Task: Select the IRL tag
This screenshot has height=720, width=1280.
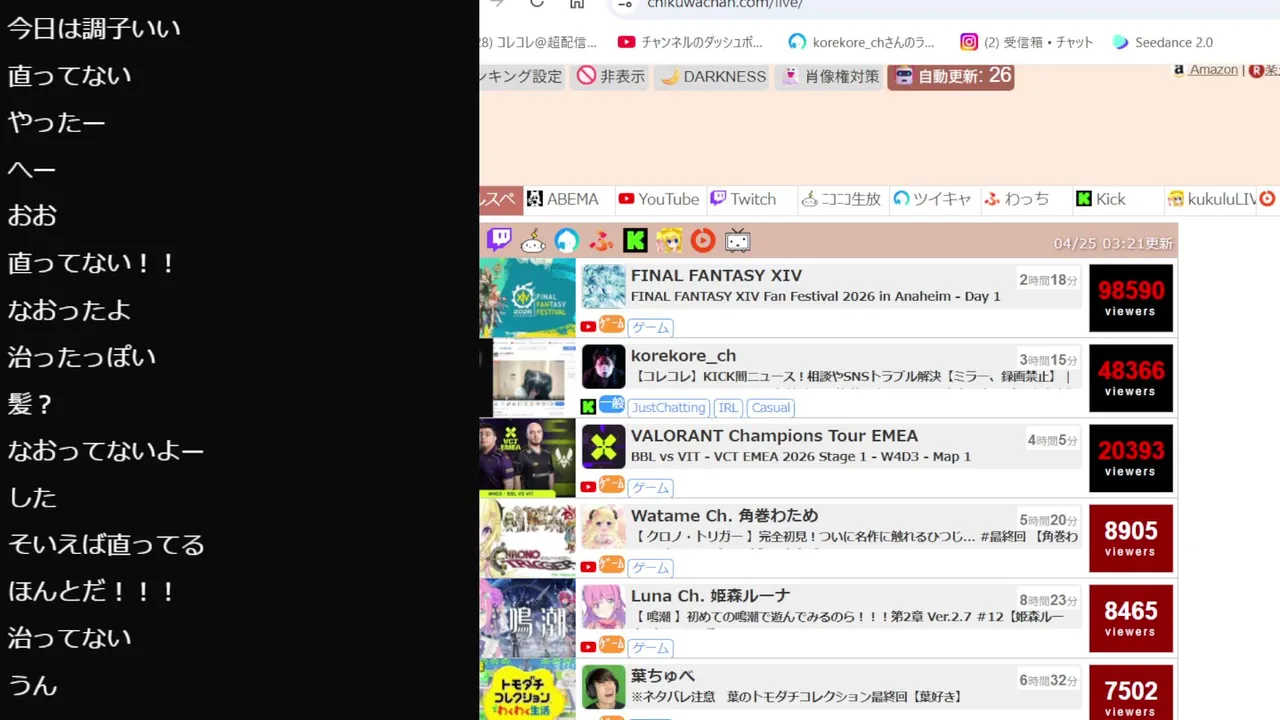Action: click(x=728, y=408)
